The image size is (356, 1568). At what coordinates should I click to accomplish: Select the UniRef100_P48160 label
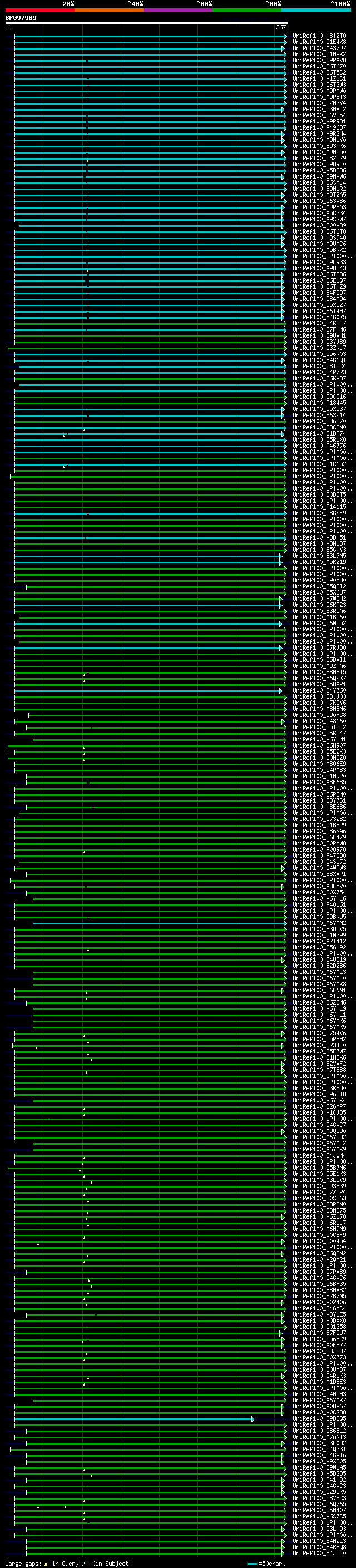(319, 721)
